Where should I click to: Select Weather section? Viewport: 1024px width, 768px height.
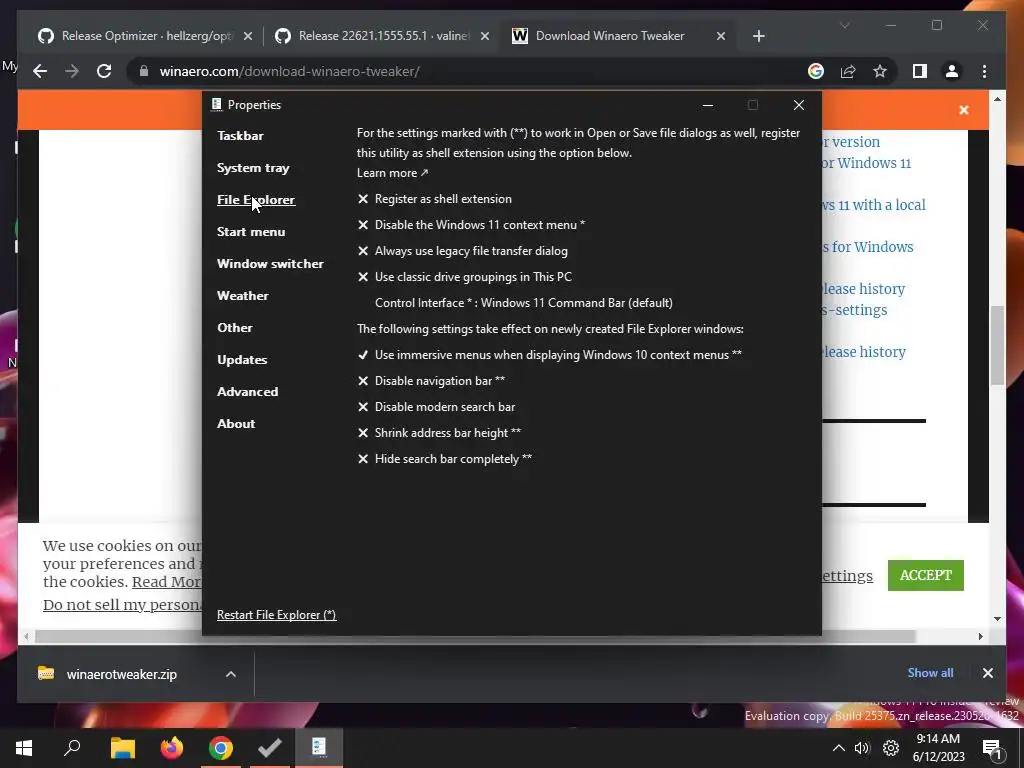pos(242,296)
